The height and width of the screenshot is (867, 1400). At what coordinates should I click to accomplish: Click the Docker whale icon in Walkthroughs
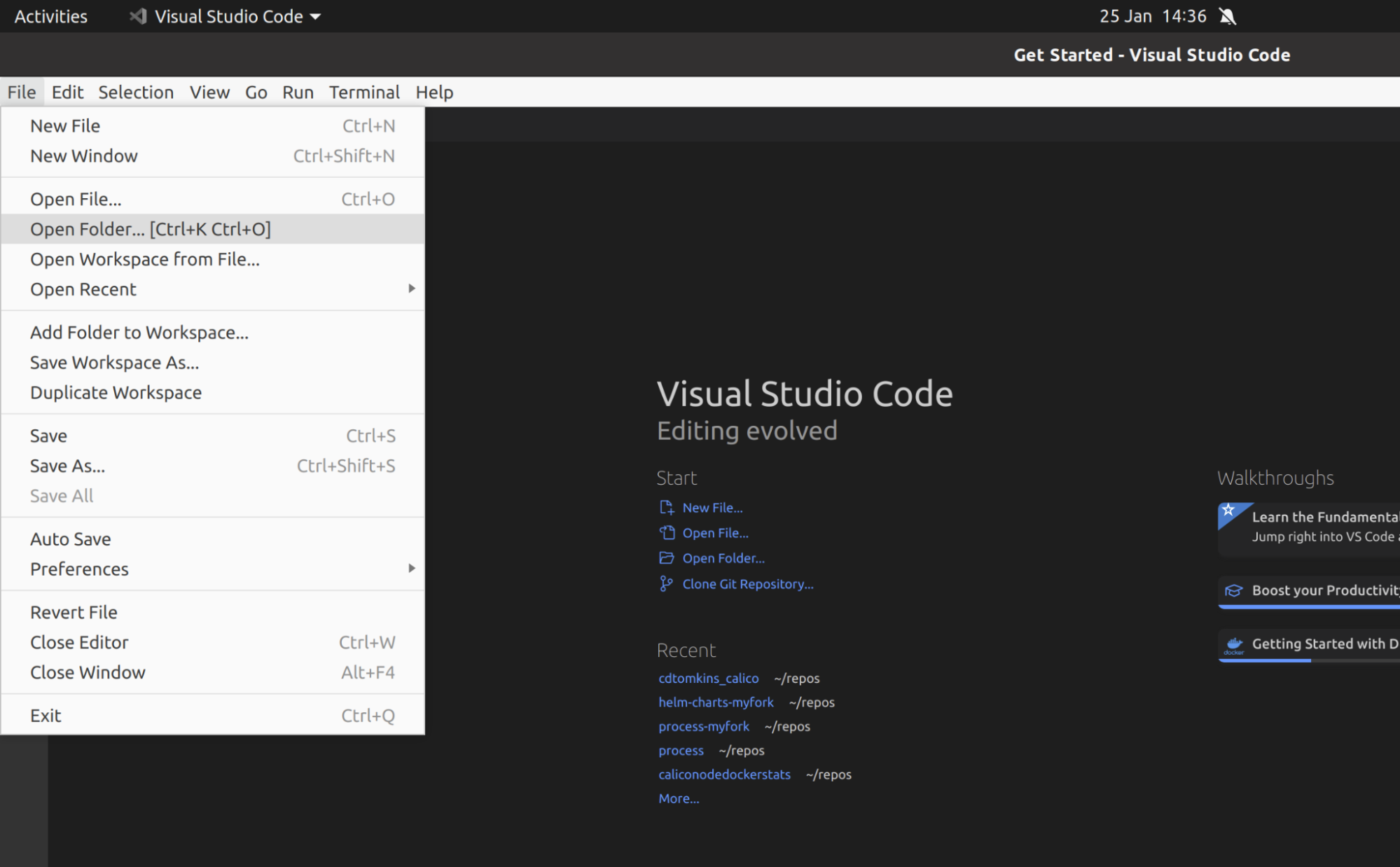1234,644
